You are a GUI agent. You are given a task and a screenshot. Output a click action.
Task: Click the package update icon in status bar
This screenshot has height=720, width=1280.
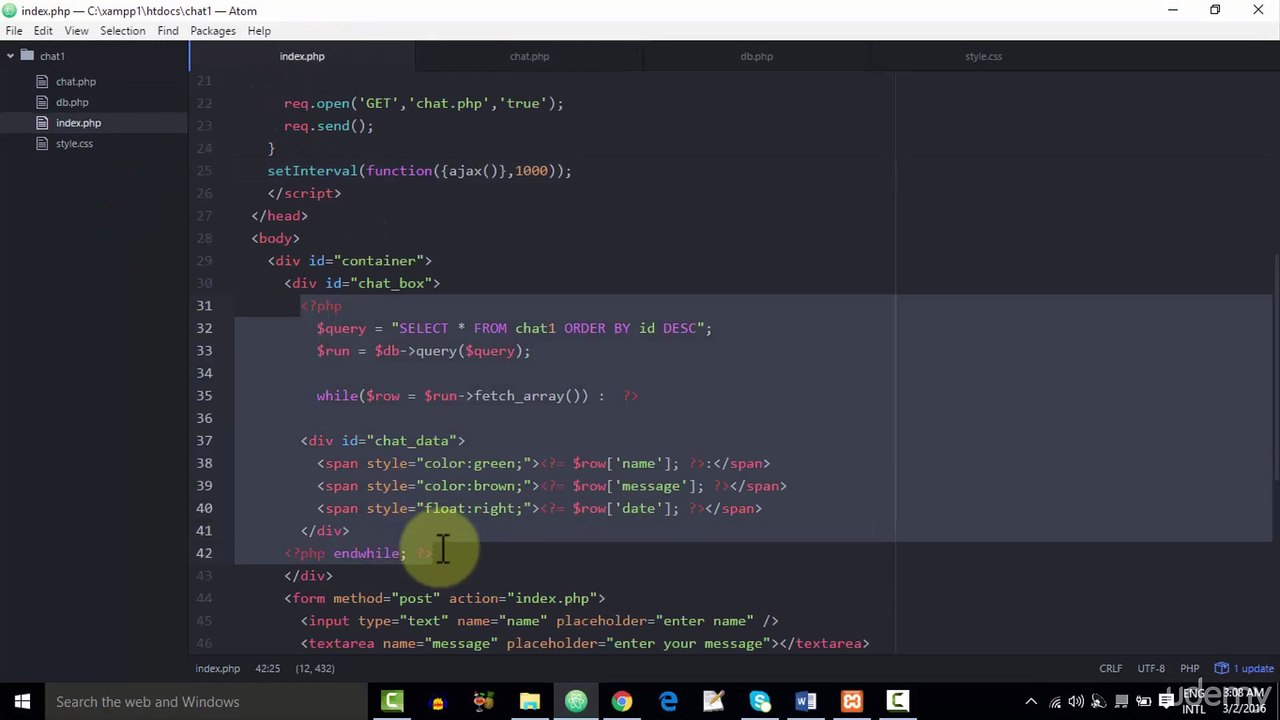[x=1221, y=668]
